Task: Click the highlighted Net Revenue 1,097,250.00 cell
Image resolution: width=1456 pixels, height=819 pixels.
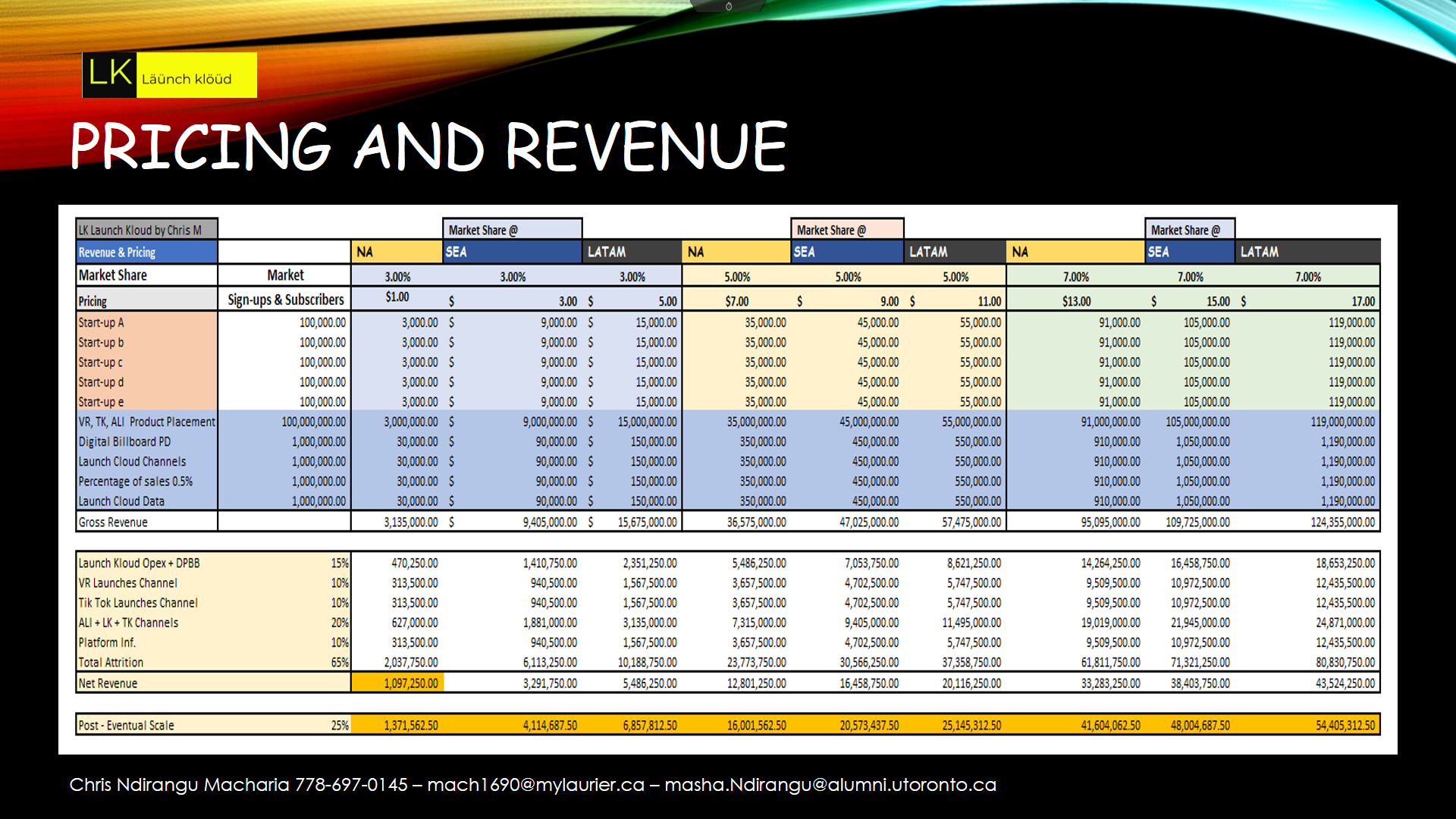Action: click(397, 683)
